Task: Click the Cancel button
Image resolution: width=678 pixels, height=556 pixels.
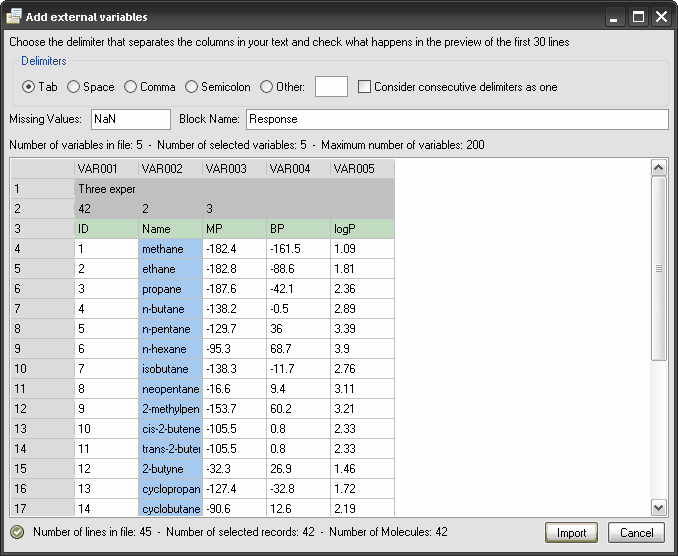Action: [636, 533]
